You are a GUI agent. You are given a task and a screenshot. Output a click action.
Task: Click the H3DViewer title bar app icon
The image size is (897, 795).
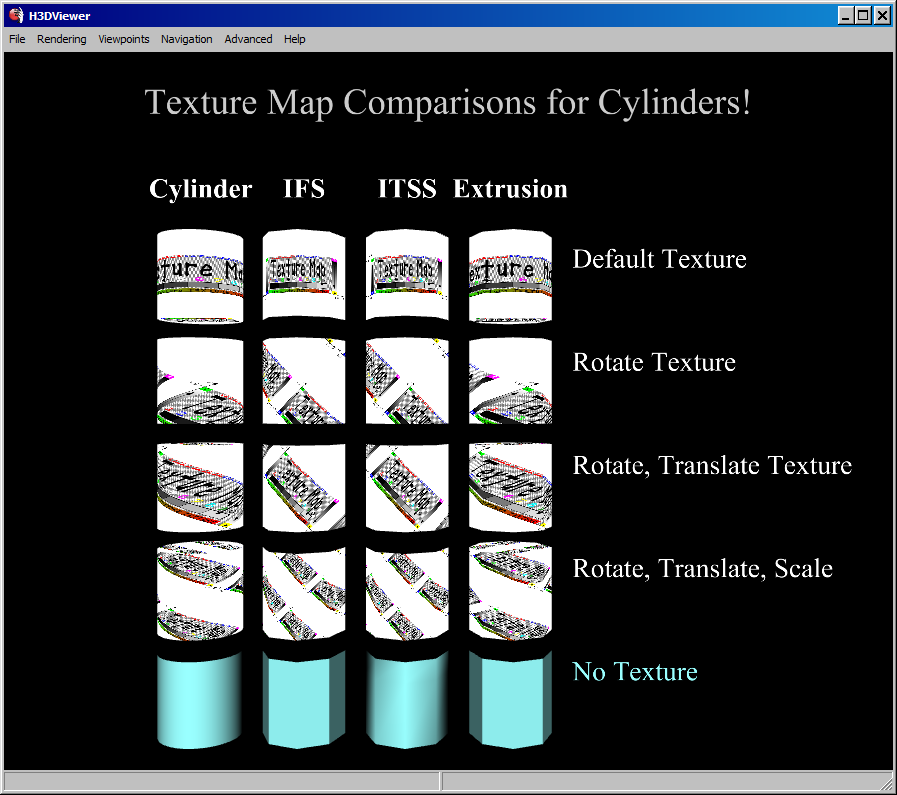click(x=15, y=15)
